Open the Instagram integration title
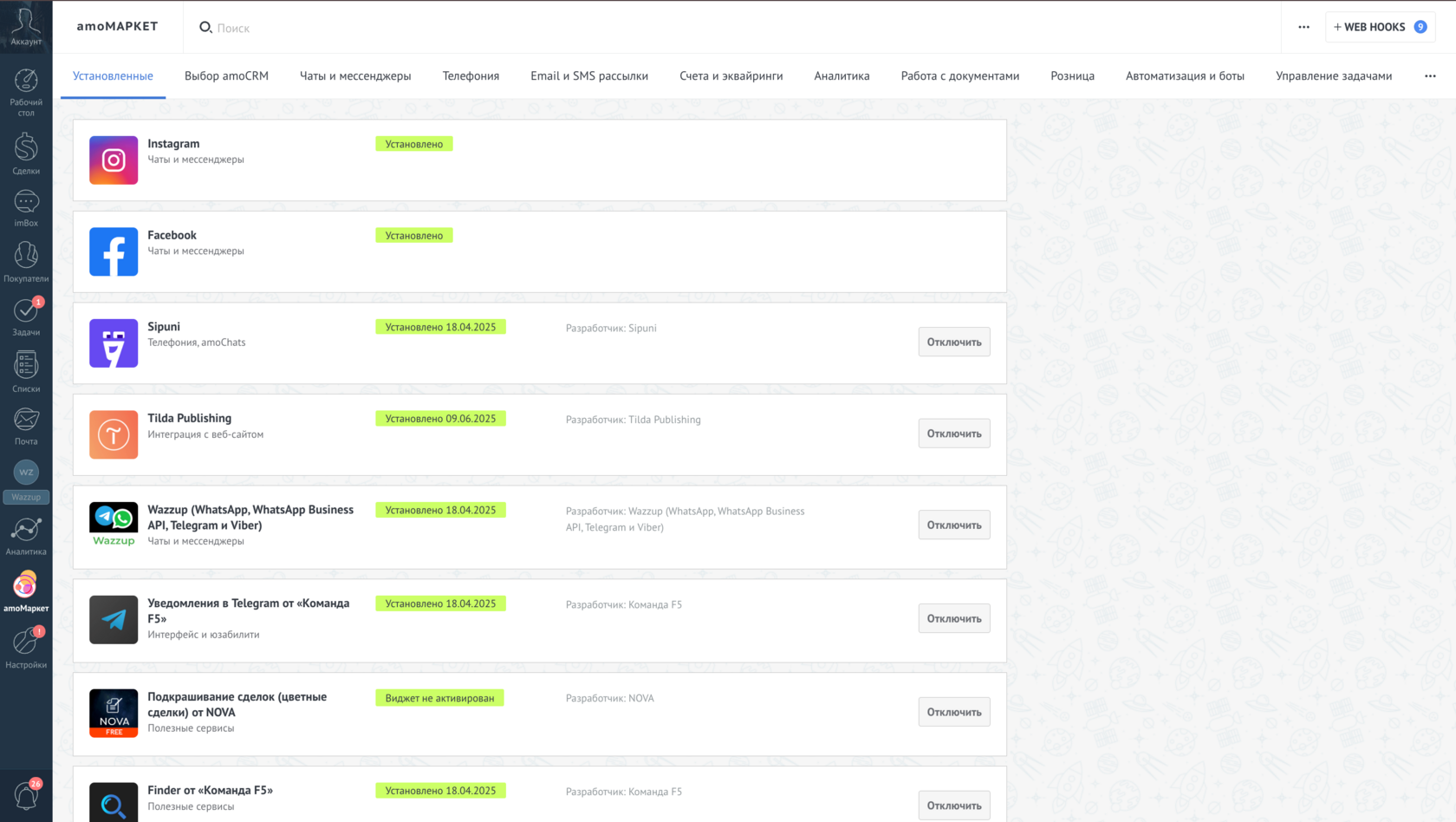Screen dimensions: 1456x822 click(x=173, y=144)
